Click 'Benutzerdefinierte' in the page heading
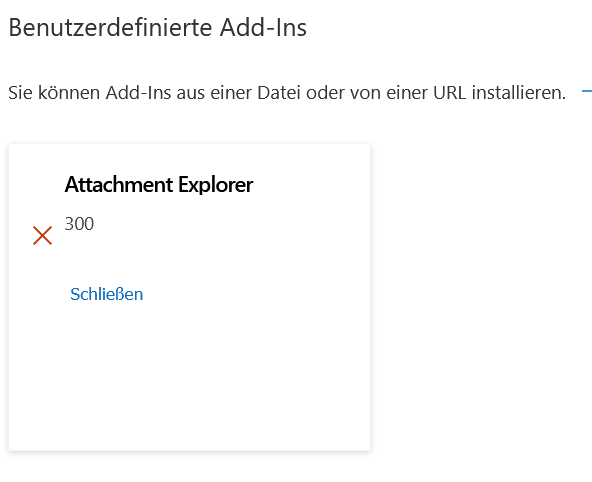592x482 pixels. click(110, 28)
